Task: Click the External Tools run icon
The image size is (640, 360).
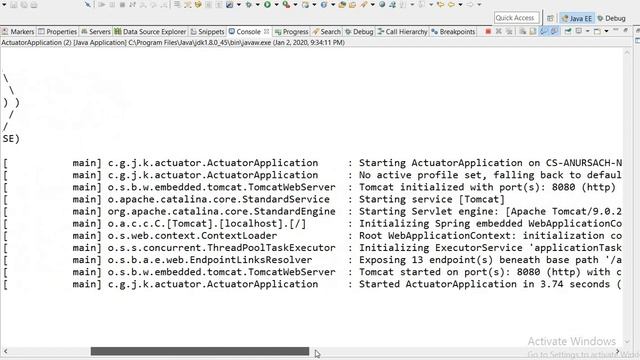Action: pos(286,4)
